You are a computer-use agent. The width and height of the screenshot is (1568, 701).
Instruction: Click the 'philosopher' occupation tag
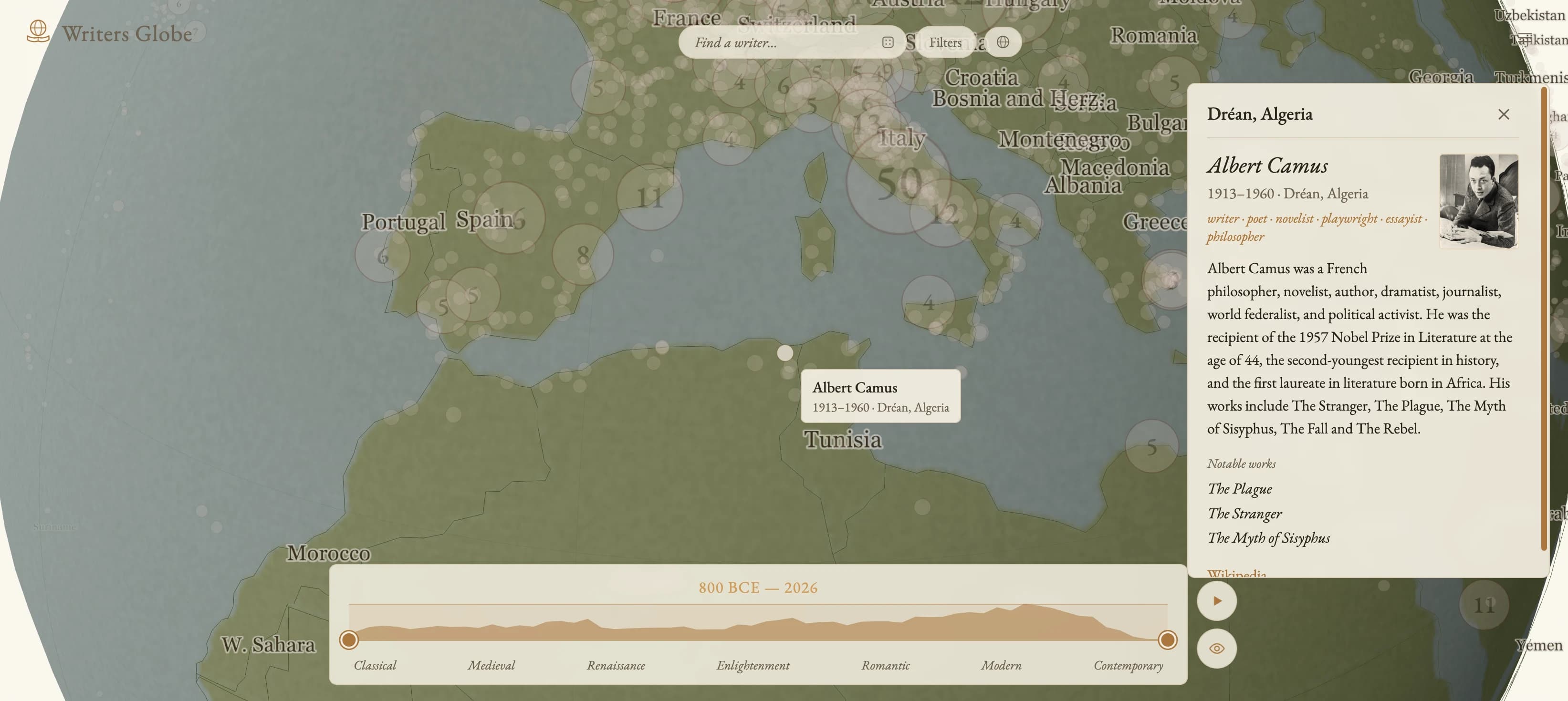(x=1236, y=237)
